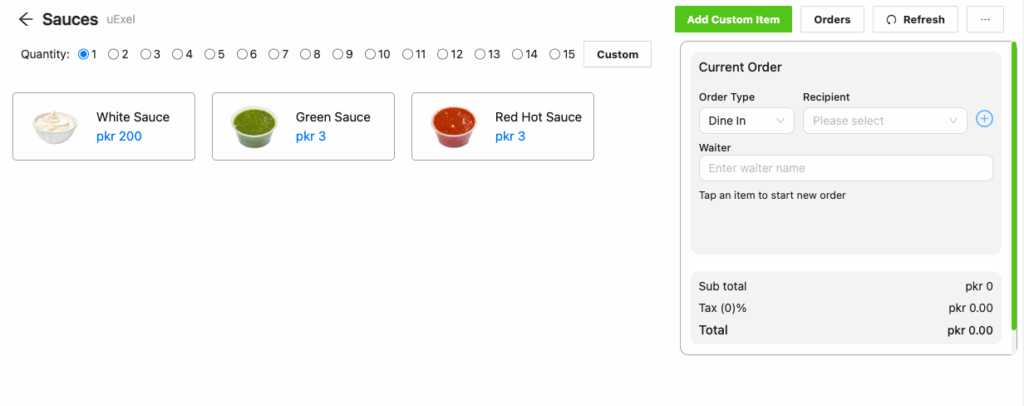Click the green vertical scrollbar
Viewport: 1024px width, 406px height.
[x=1014, y=186]
